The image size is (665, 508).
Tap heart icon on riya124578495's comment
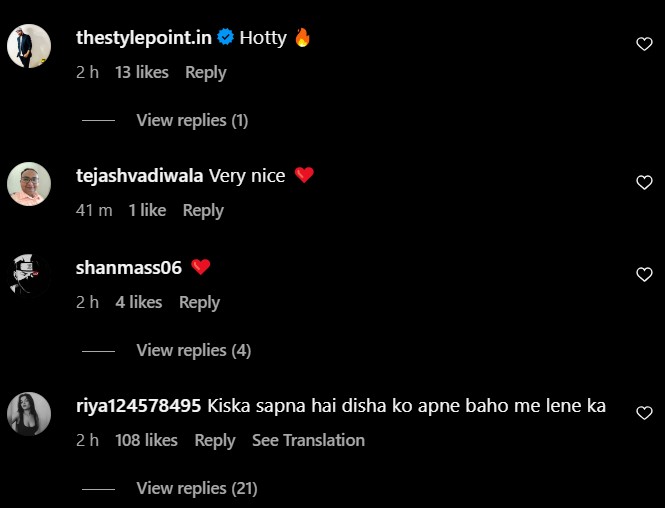click(x=644, y=412)
